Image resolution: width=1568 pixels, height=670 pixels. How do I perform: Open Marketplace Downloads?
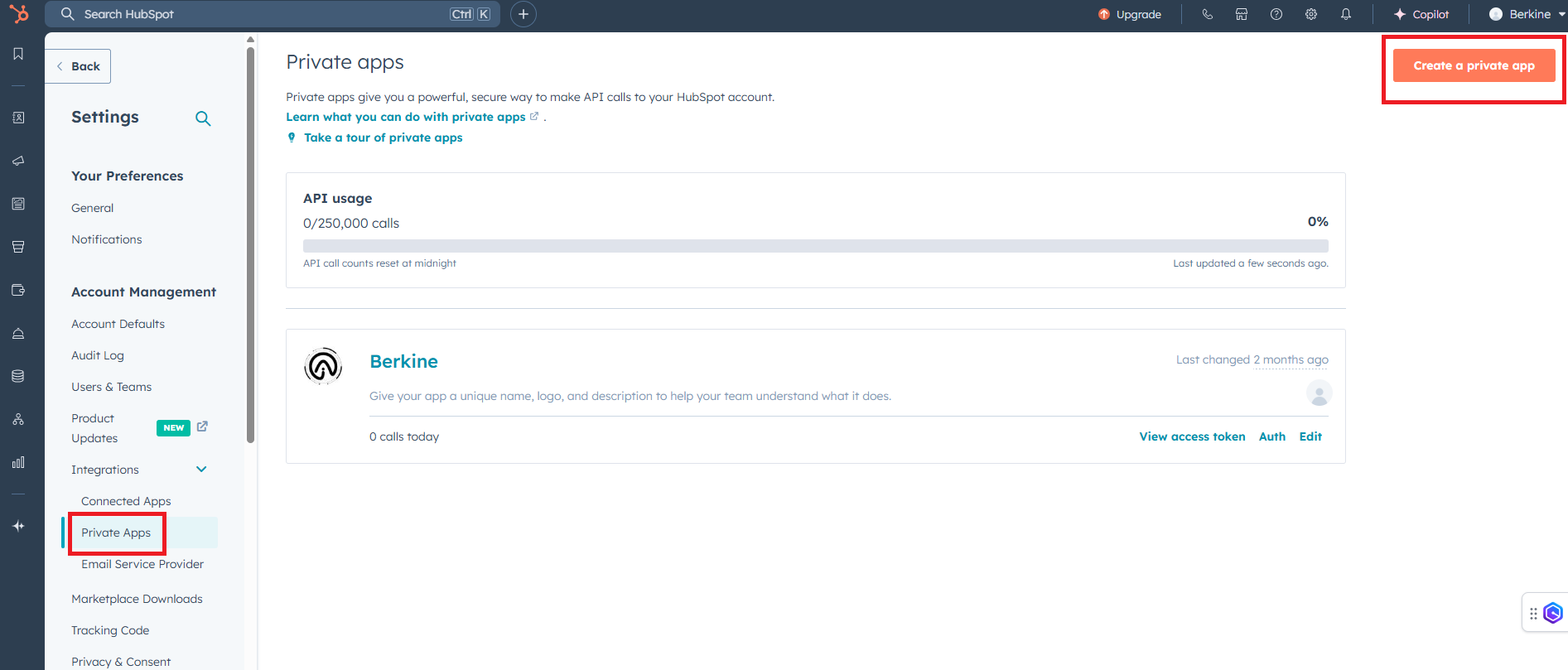click(137, 599)
